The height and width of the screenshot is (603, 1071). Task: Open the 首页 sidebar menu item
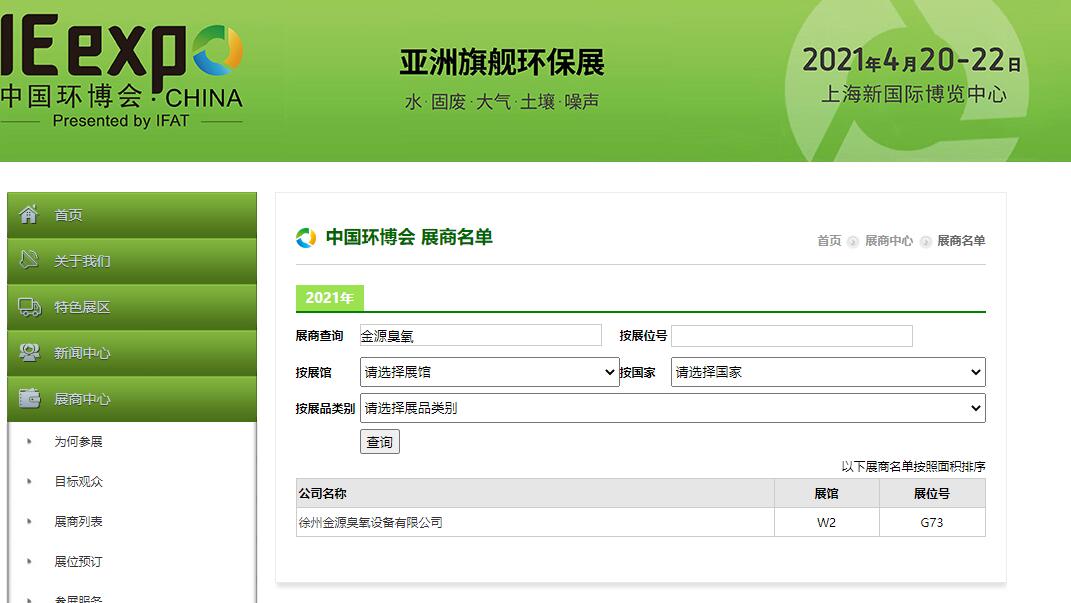pyautogui.click(x=132, y=215)
